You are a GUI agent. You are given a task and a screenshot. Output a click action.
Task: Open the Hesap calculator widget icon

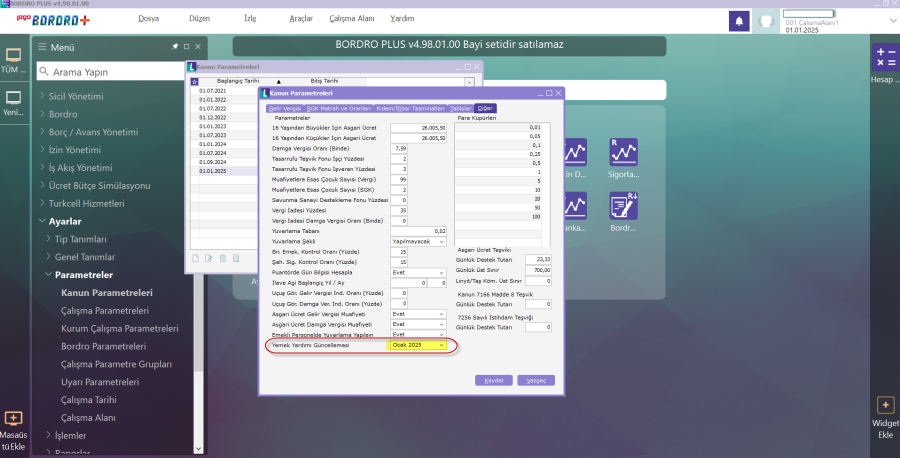(x=886, y=58)
